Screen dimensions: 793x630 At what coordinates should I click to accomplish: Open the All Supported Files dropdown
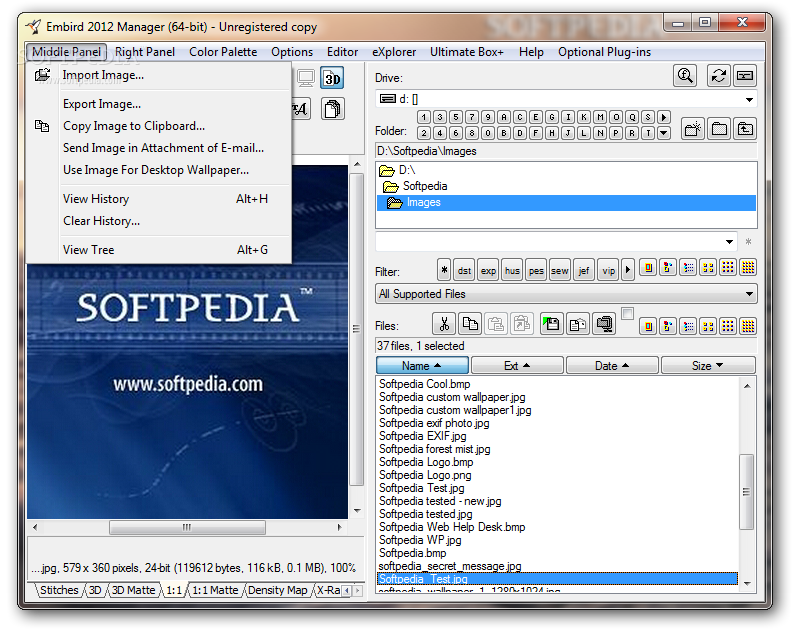tap(749, 294)
